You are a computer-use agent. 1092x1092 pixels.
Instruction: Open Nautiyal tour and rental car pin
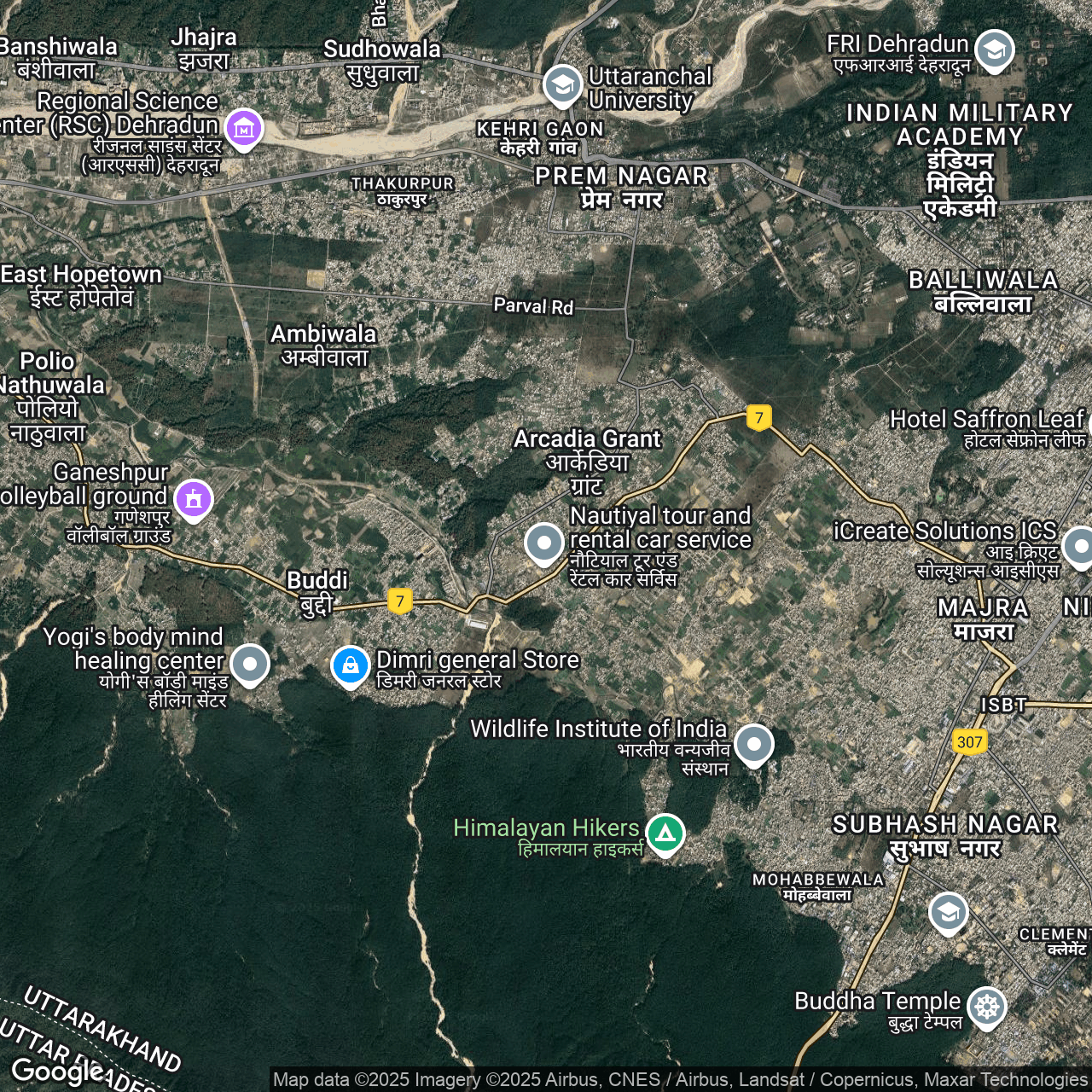(544, 543)
